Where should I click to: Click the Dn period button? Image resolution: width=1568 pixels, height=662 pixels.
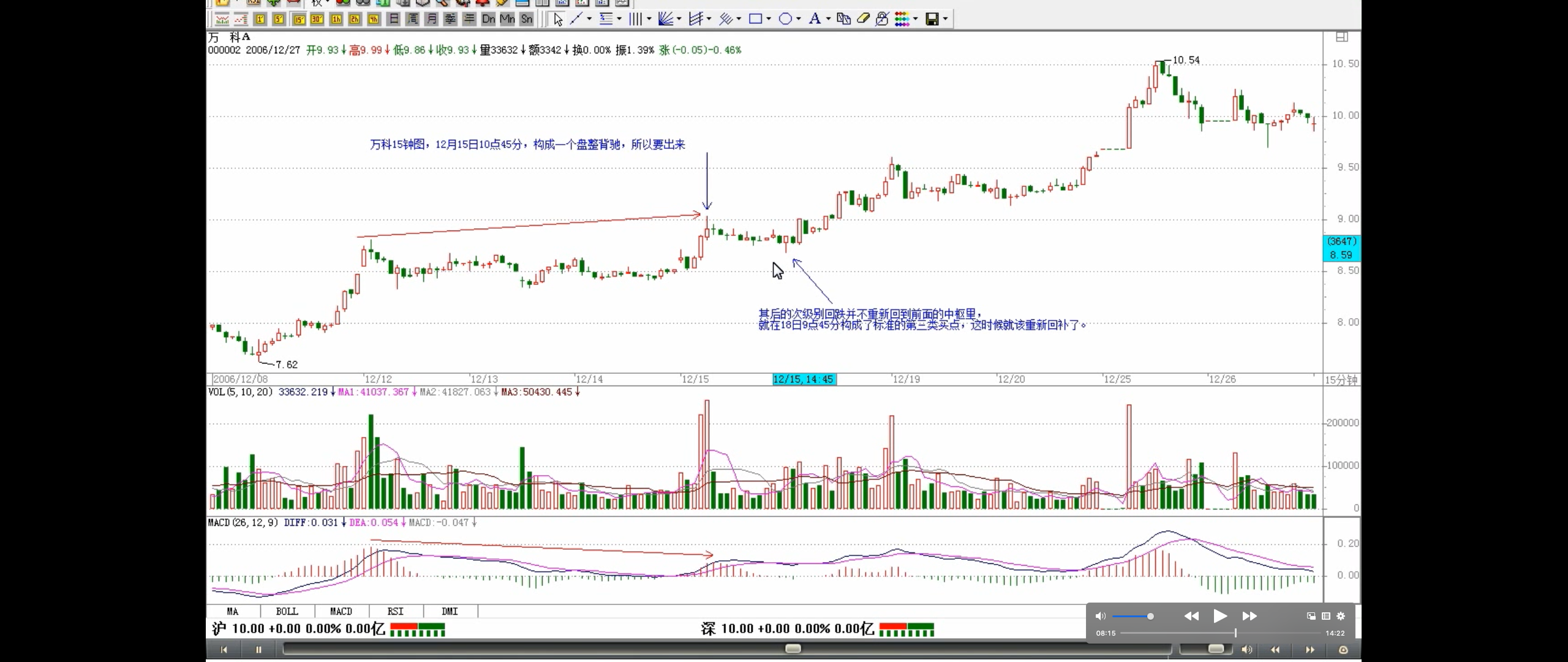point(488,19)
